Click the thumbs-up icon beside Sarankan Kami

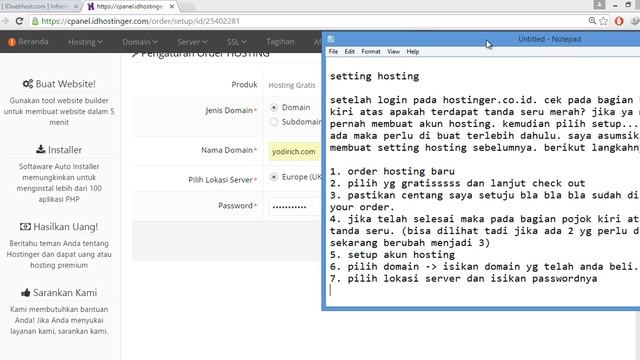click(26, 293)
